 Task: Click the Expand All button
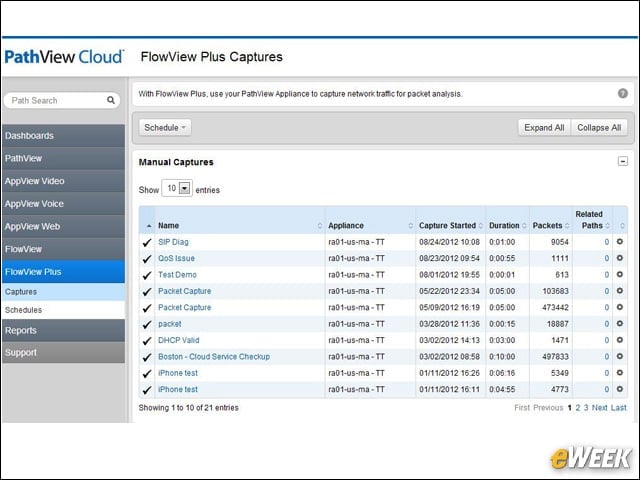[544, 128]
